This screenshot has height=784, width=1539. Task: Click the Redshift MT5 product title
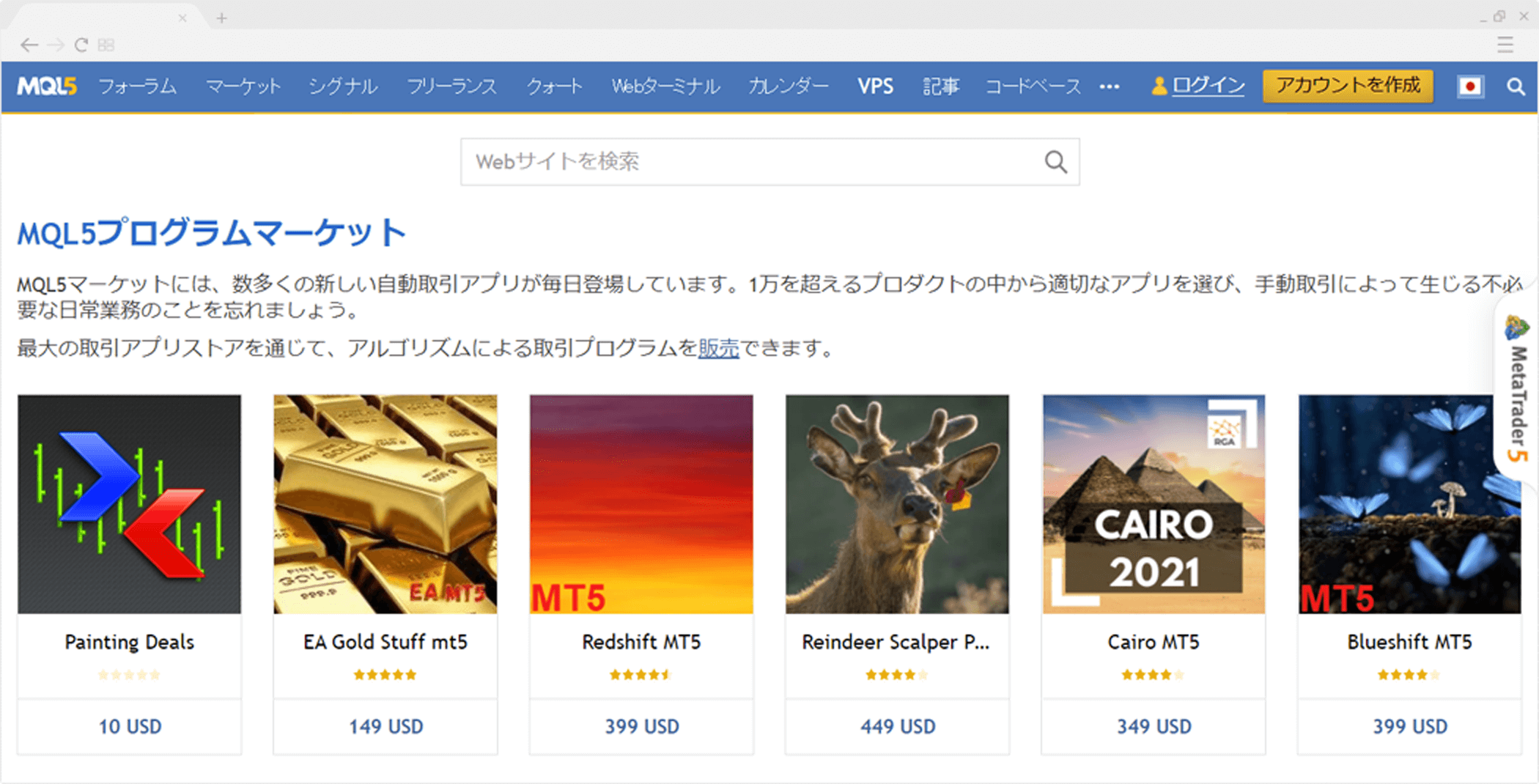(641, 643)
